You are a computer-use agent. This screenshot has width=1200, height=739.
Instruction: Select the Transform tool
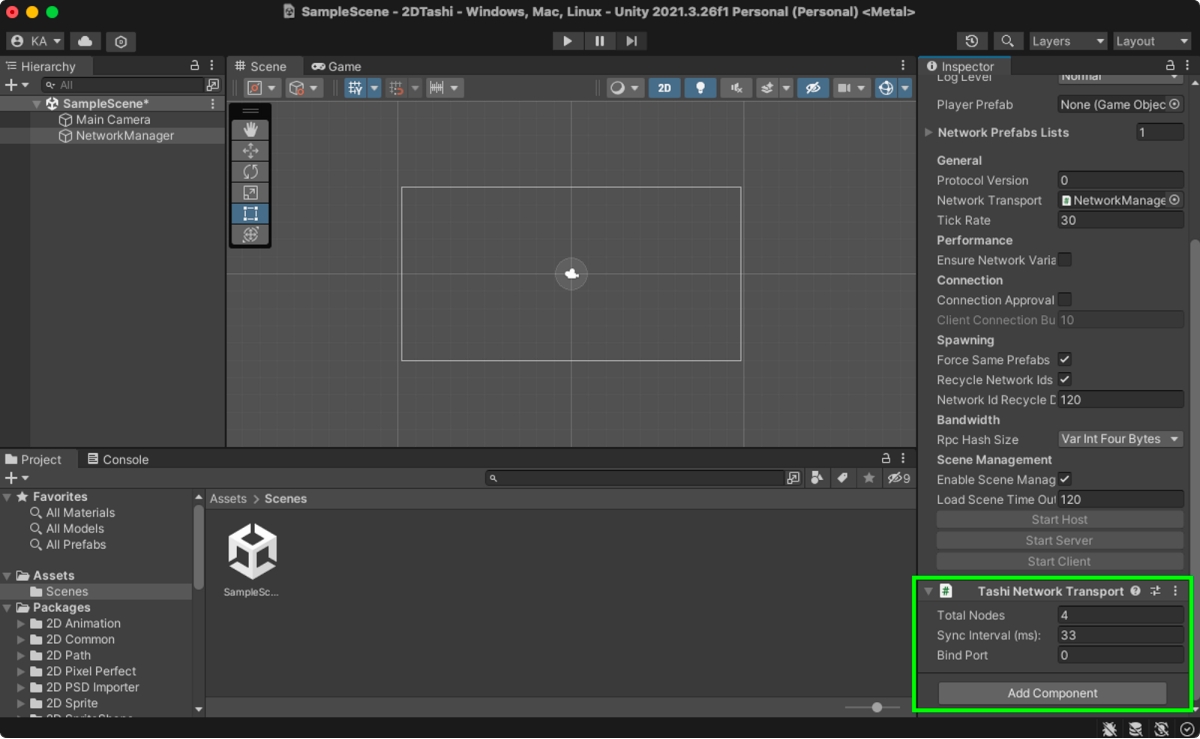point(250,234)
